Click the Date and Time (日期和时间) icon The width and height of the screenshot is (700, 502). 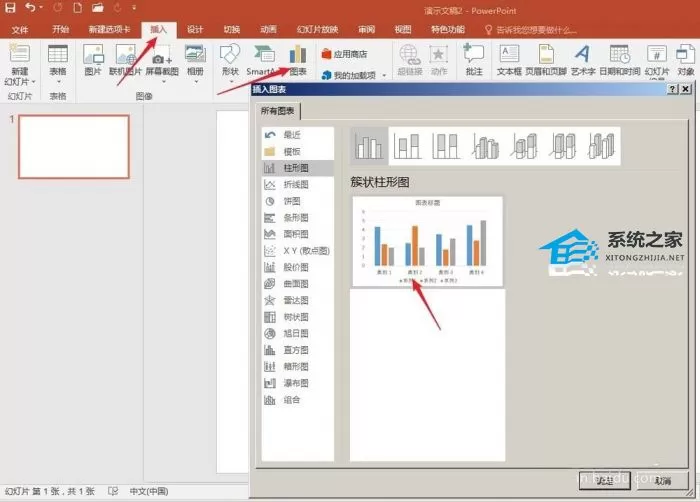point(620,54)
